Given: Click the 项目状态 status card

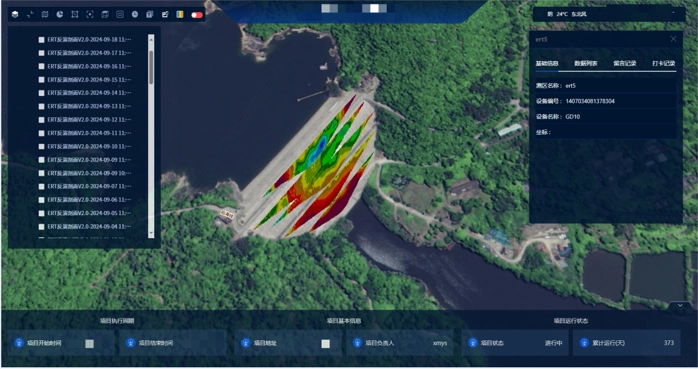Looking at the screenshot, I should (x=515, y=343).
